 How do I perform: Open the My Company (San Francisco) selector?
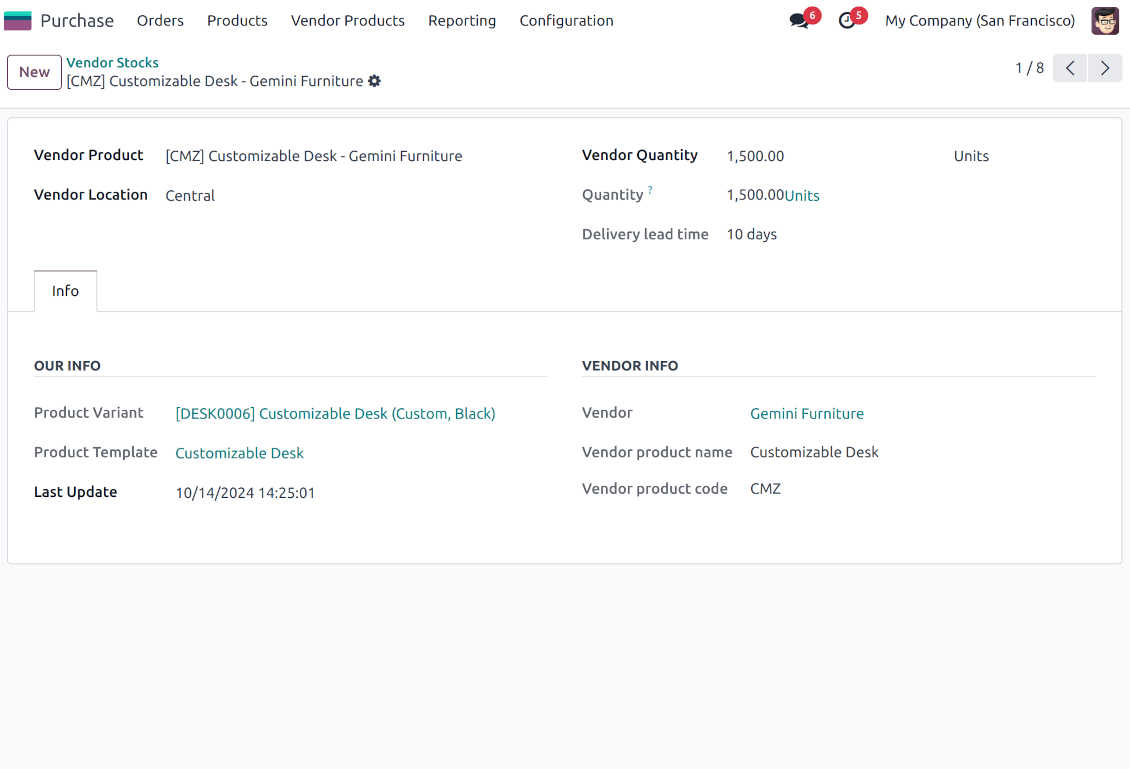click(x=979, y=20)
